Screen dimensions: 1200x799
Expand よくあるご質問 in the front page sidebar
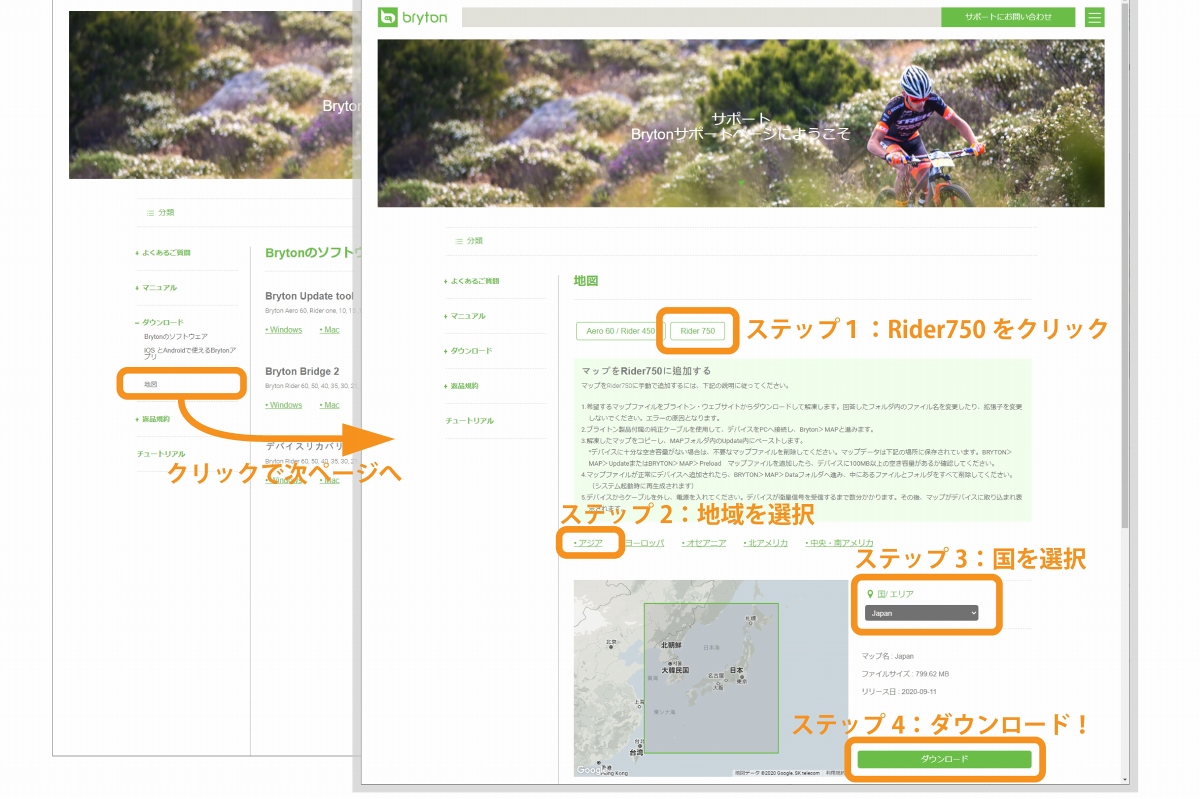click(x=471, y=281)
